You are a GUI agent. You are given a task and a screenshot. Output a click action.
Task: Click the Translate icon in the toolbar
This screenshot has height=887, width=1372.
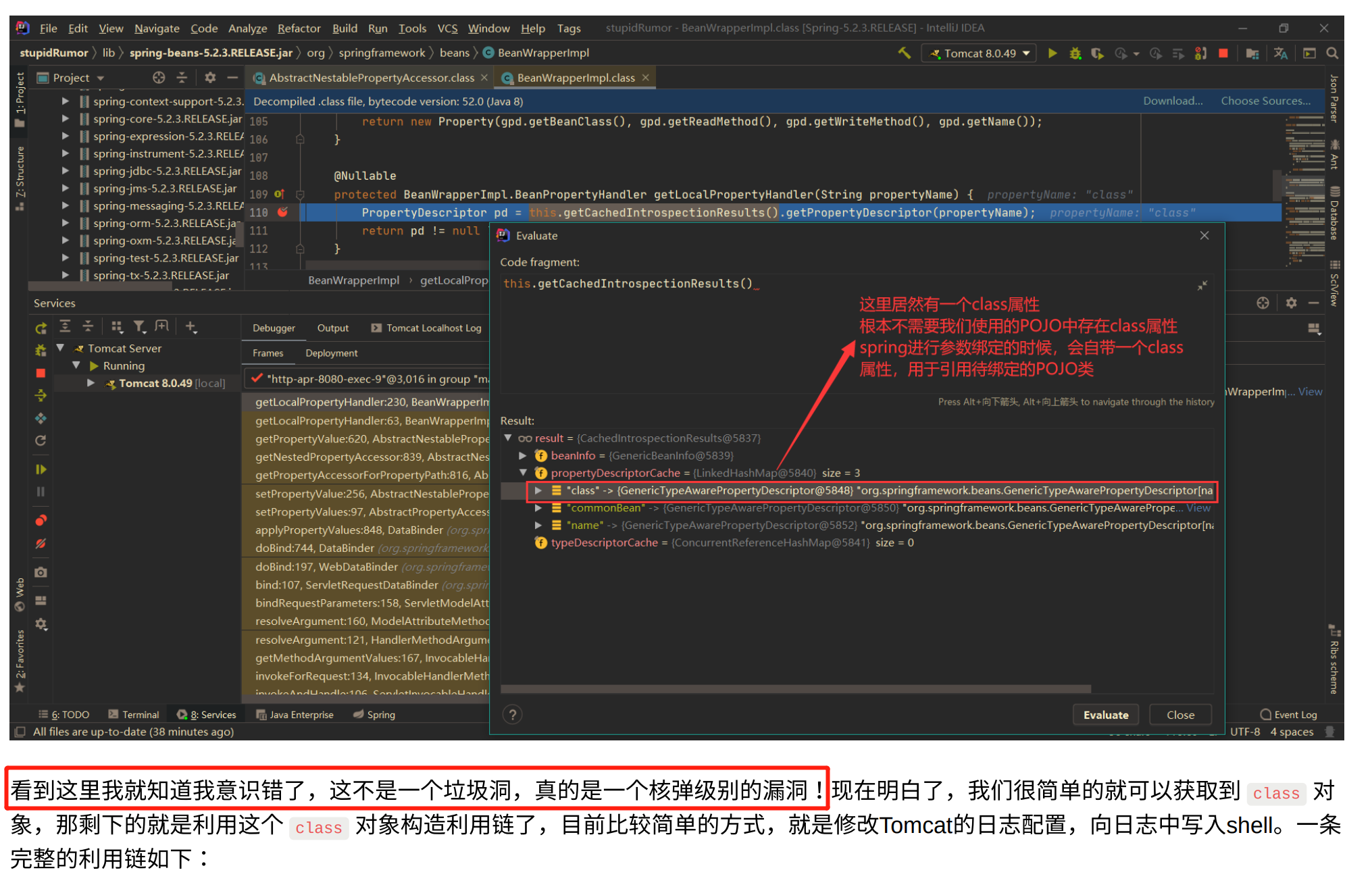1280,53
